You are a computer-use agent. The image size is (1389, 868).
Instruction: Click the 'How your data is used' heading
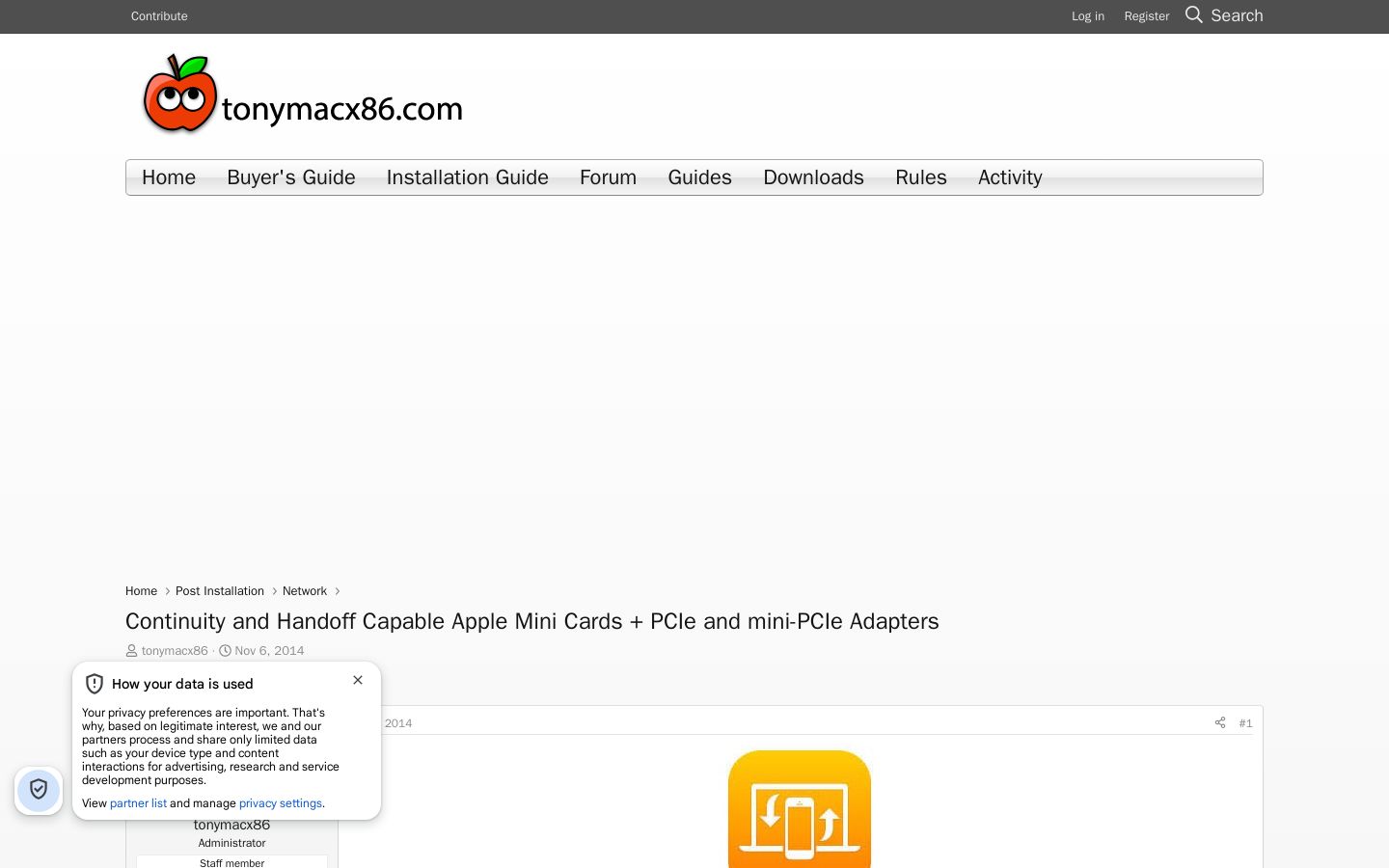[x=182, y=684]
